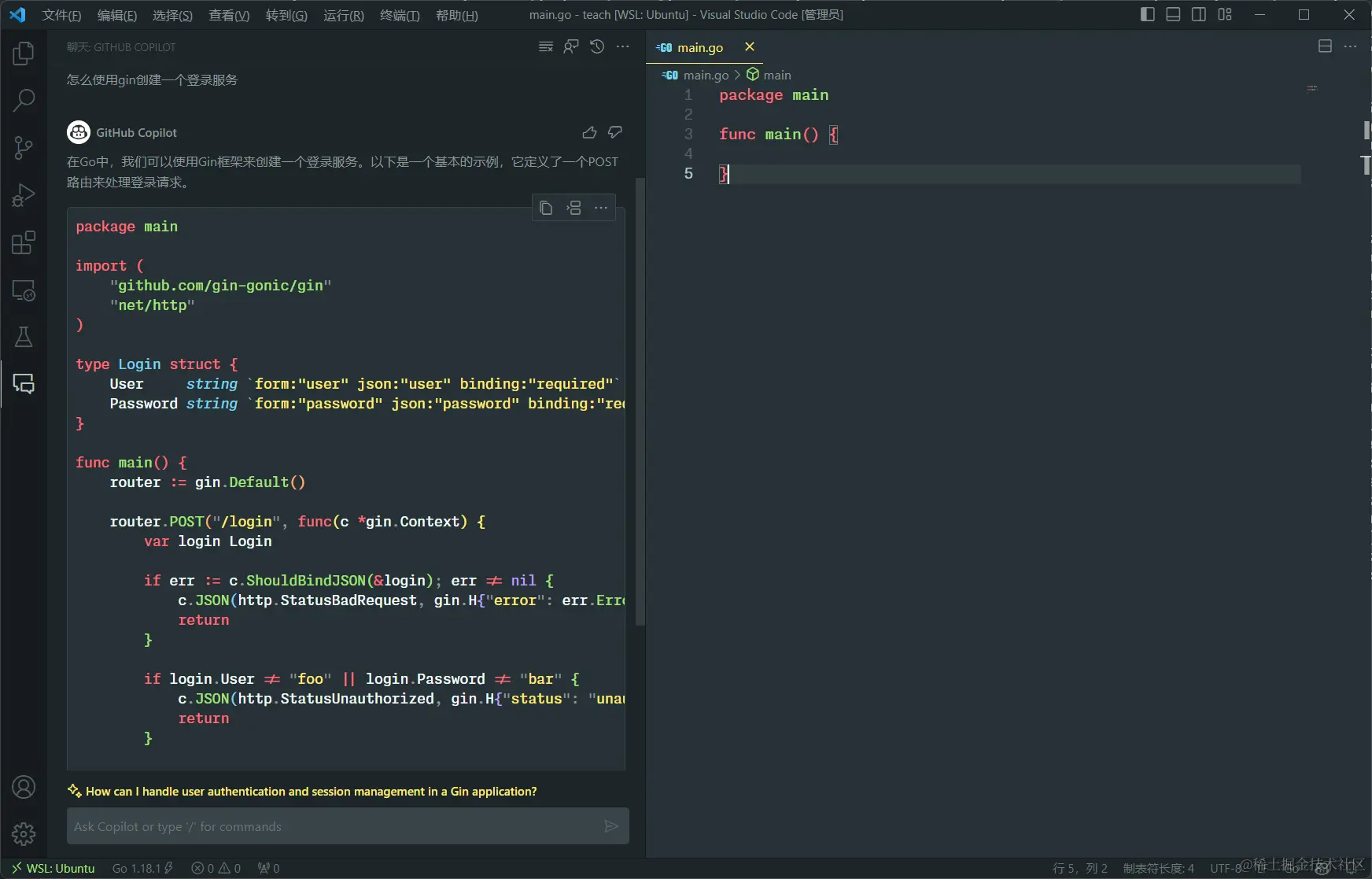
Task: Open more actions for the code block
Action: tap(601, 208)
